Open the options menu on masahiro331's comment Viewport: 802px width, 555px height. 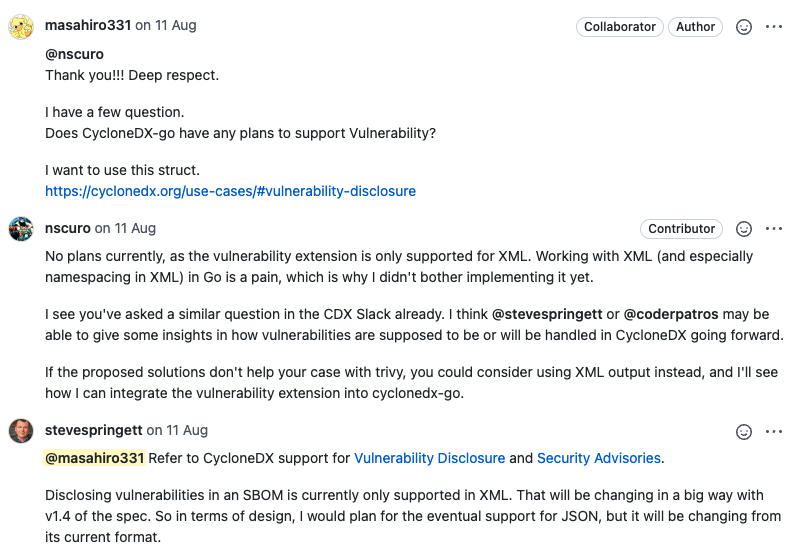point(773,27)
